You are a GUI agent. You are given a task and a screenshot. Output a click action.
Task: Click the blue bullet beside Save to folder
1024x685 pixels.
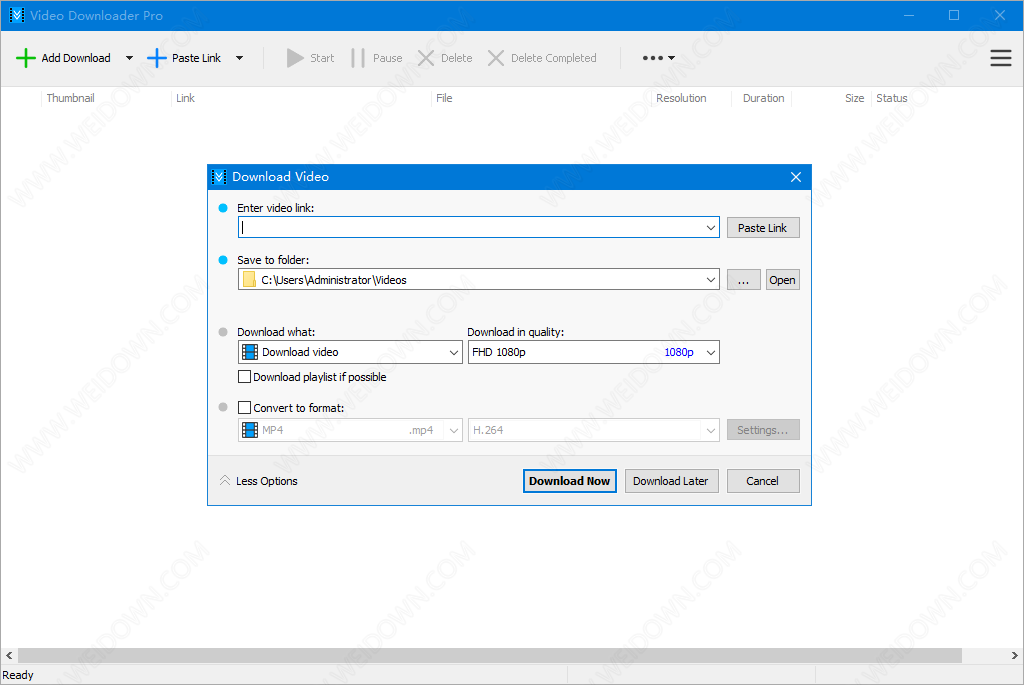click(x=223, y=260)
